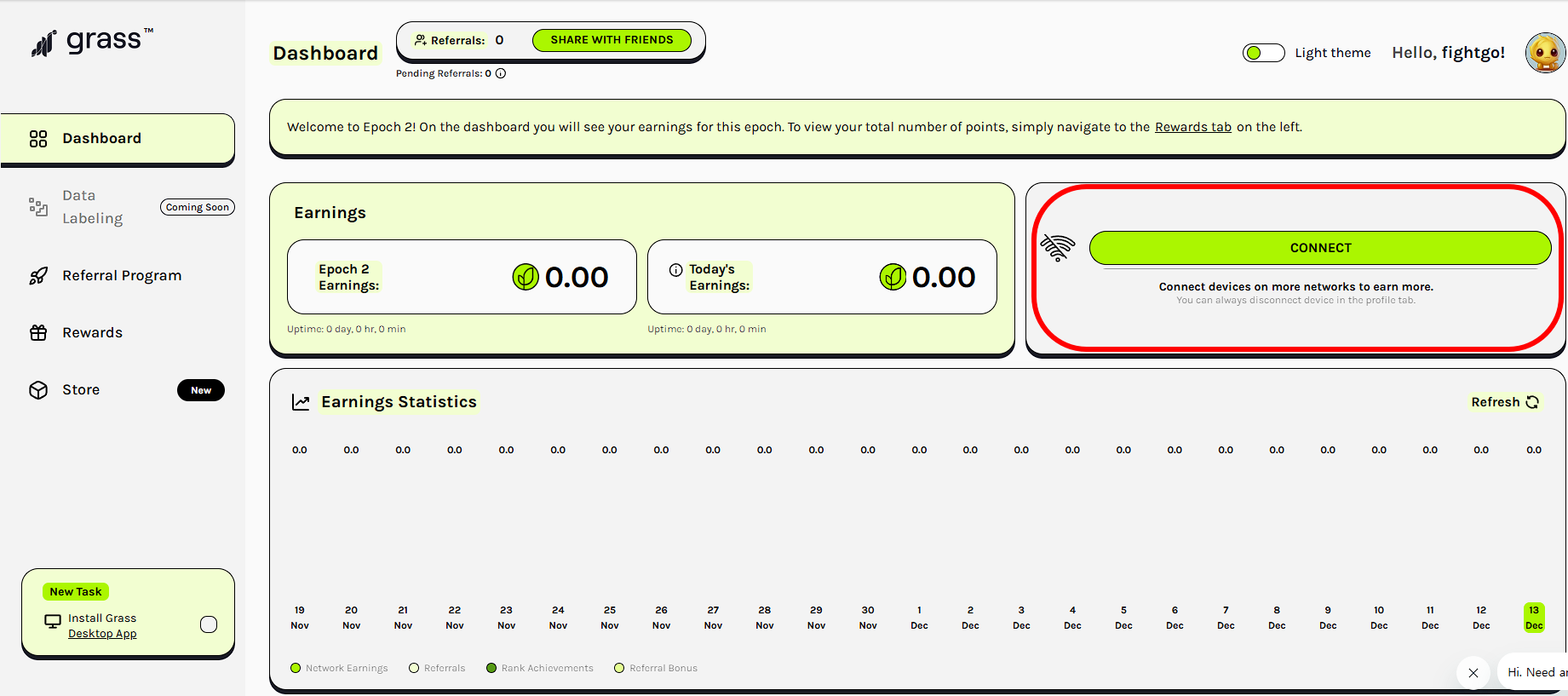The height and width of the screenshot is (696, 1568).
Task: Click the disconnected wifi icon
Action: tap(1058, 248)
